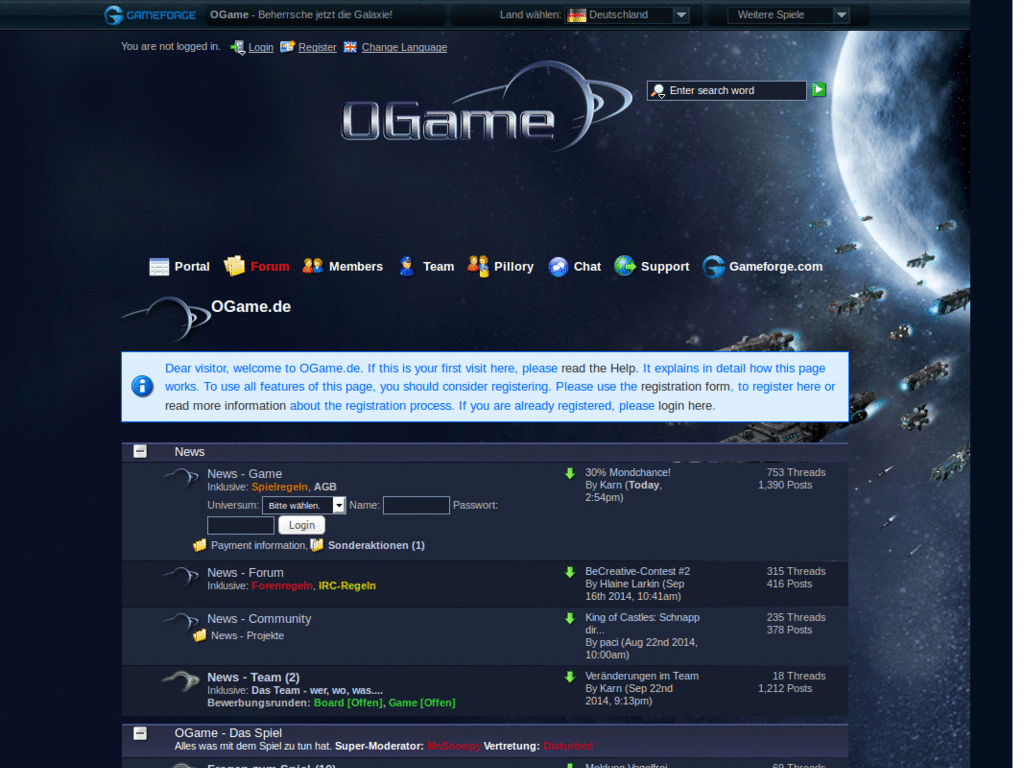Open the Team menu item
The height and width of the screenshot is (768, 1024).
pos(439,266)
